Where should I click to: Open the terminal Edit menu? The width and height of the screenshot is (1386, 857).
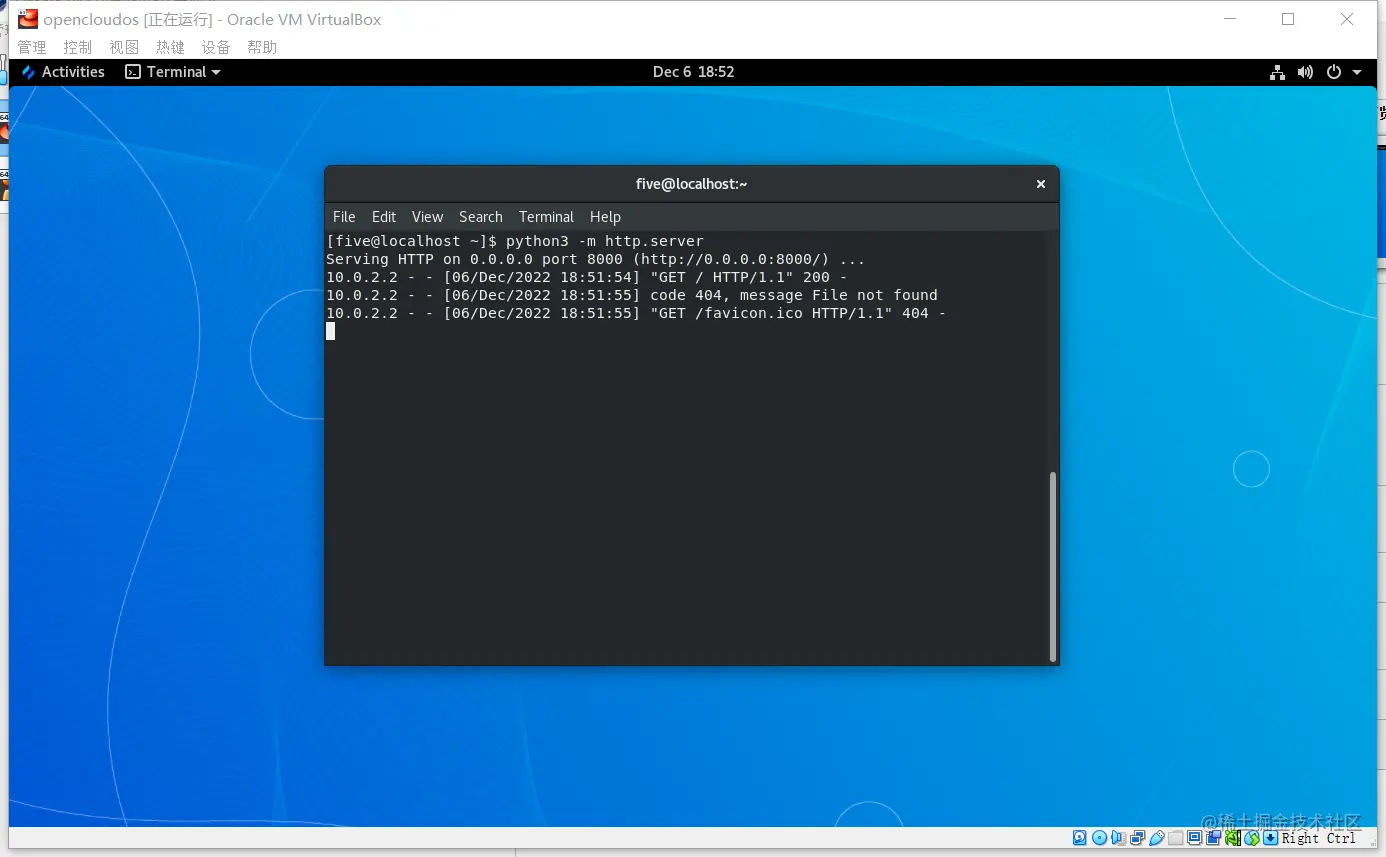point(384,217)
